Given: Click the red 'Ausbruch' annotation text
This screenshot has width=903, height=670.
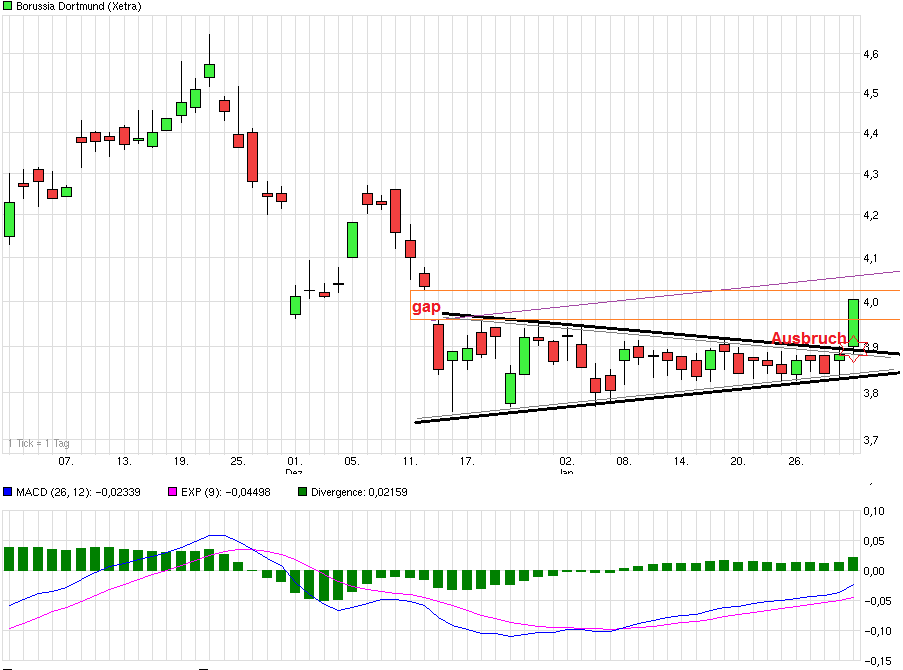Looking at the screenshot, I should [x=810, y=340].
